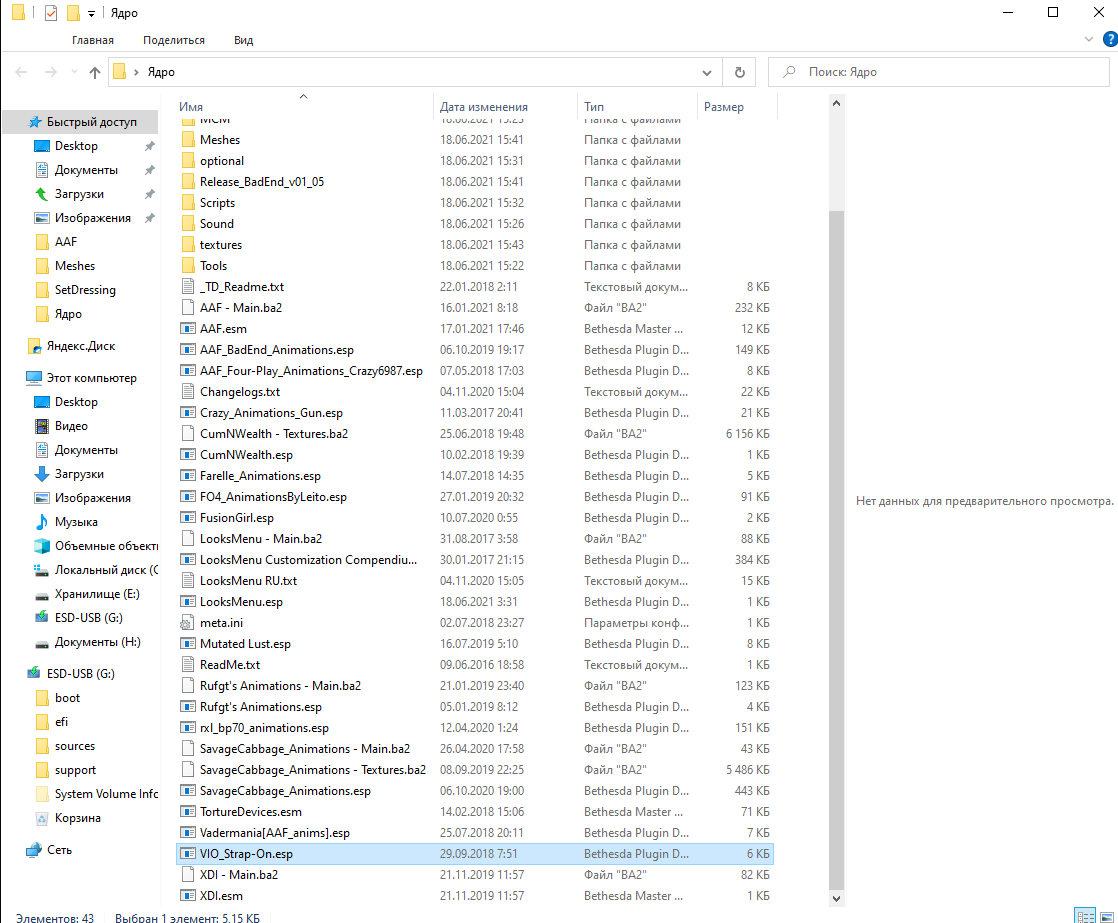Switch to details view mode button

(x=1084, y=916)
